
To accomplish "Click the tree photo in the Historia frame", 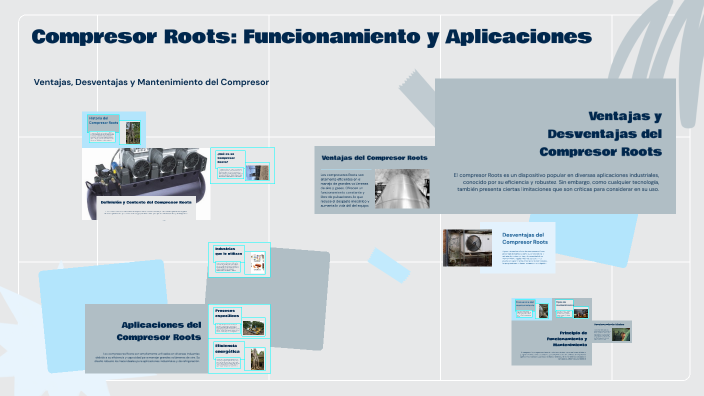I will pos(132,133).
